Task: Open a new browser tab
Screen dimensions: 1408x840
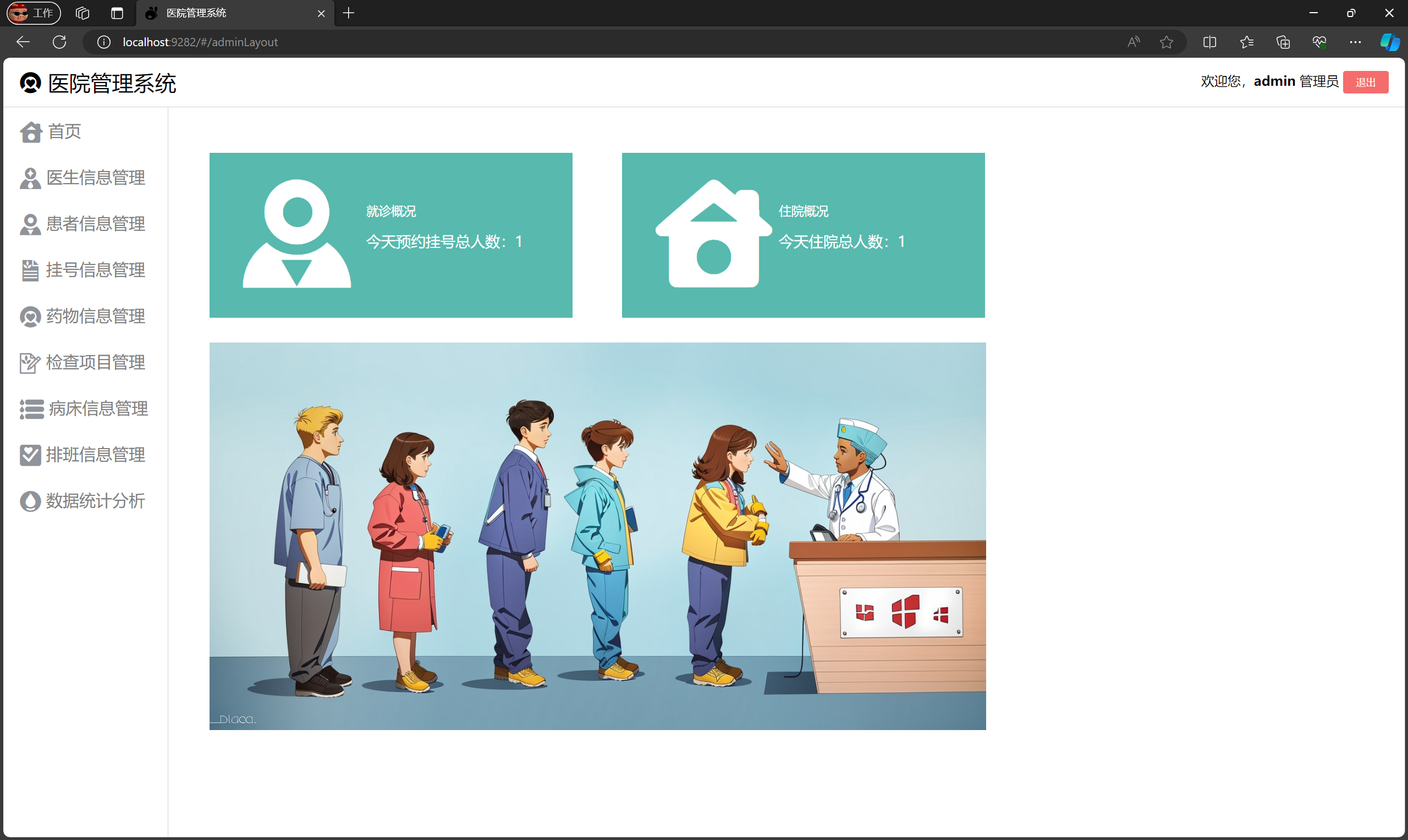Action: point(349,13)
